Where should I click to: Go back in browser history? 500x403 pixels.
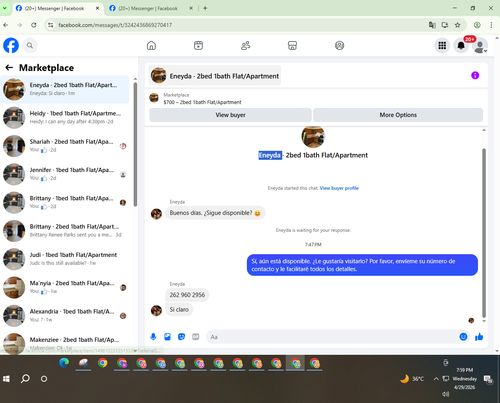[6, 25]
